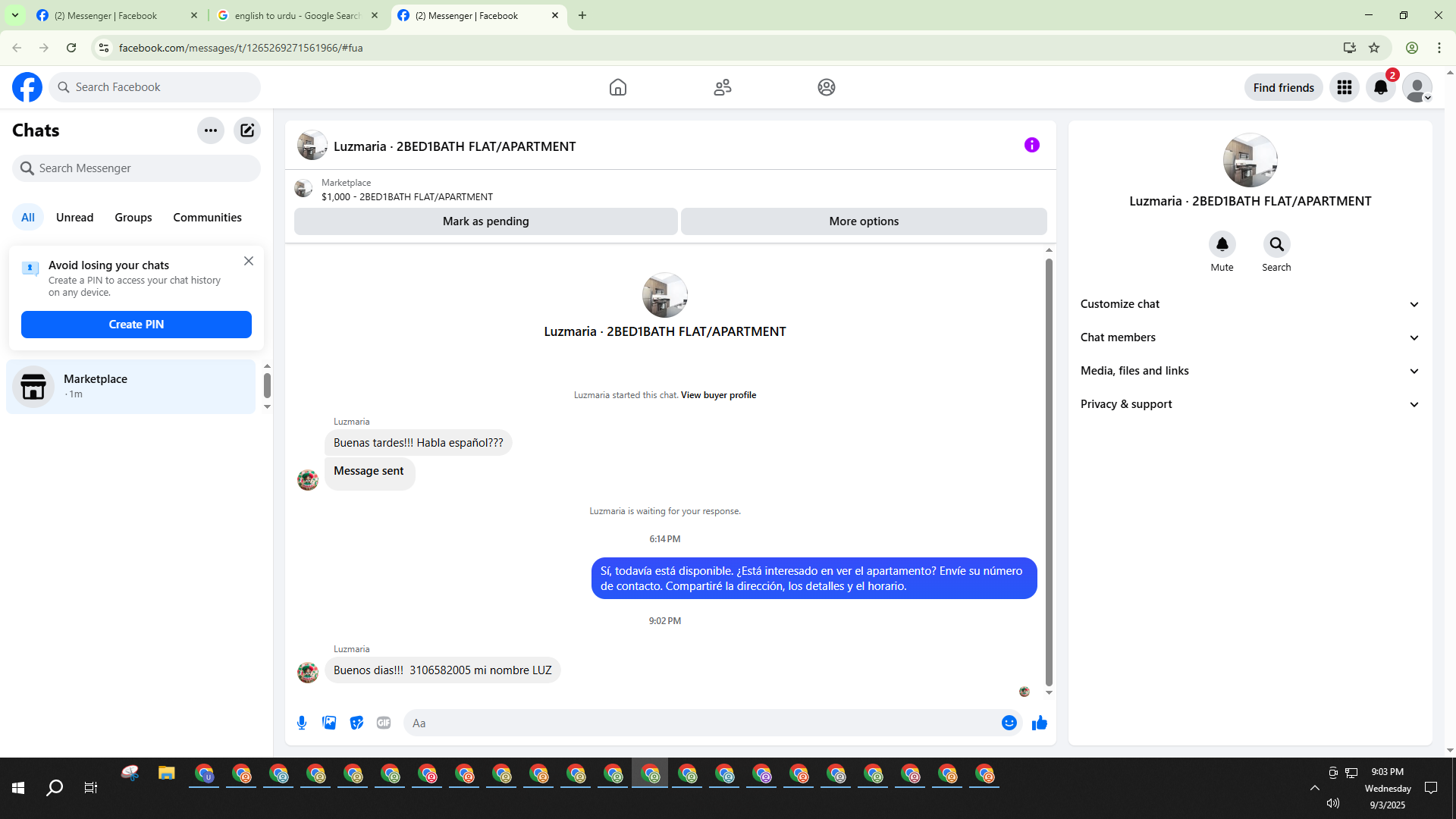The width and height of the screenshot is (1456, 819).
Task: Open the notifications bell
Action: click(1381, 87)
